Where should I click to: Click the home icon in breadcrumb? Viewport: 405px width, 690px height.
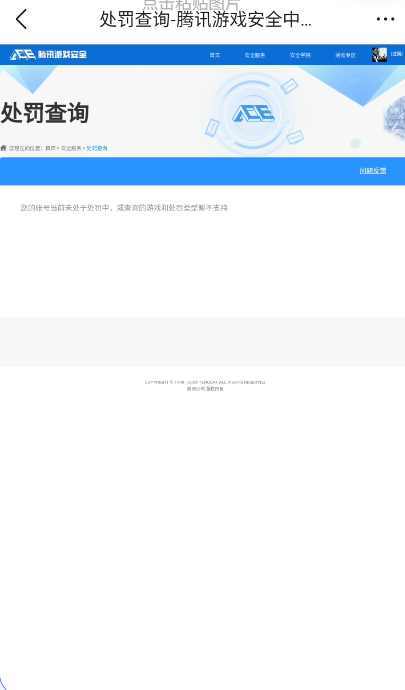tap(4, 148)
